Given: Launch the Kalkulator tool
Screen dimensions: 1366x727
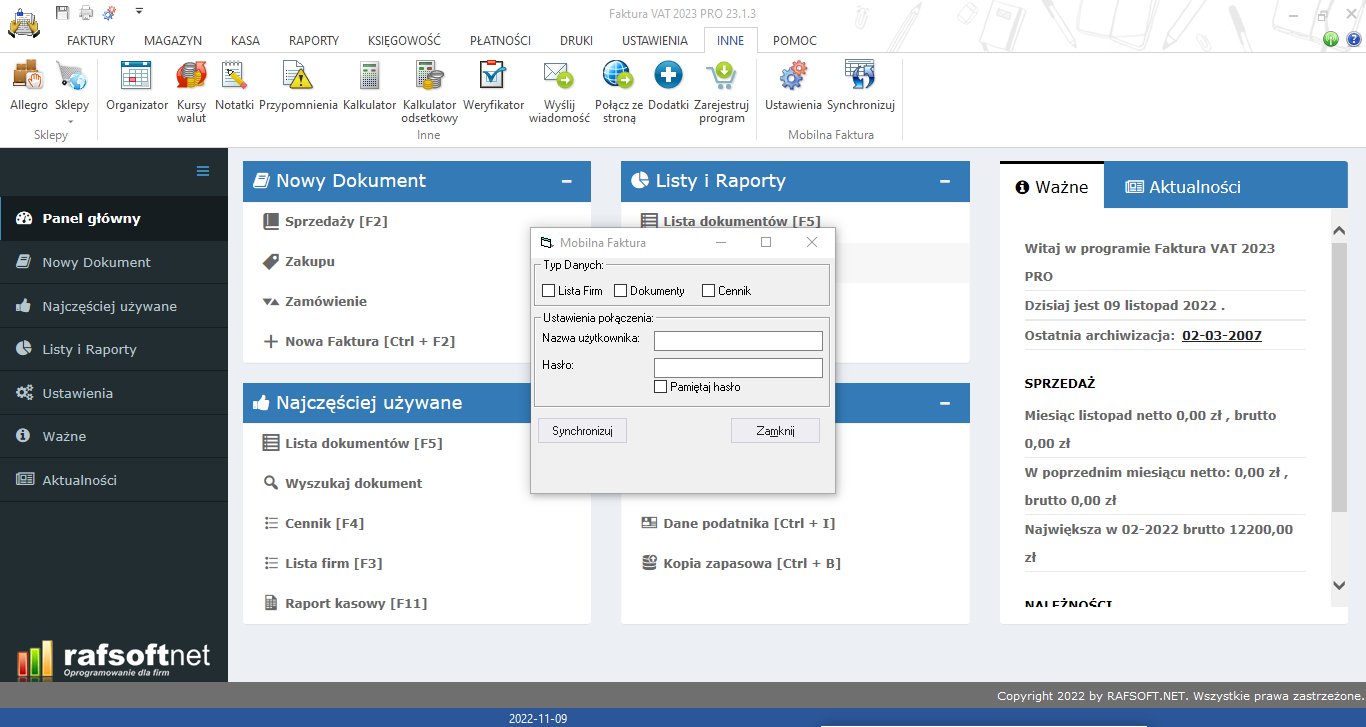Looking at the screenshot, I should [369, 77].
